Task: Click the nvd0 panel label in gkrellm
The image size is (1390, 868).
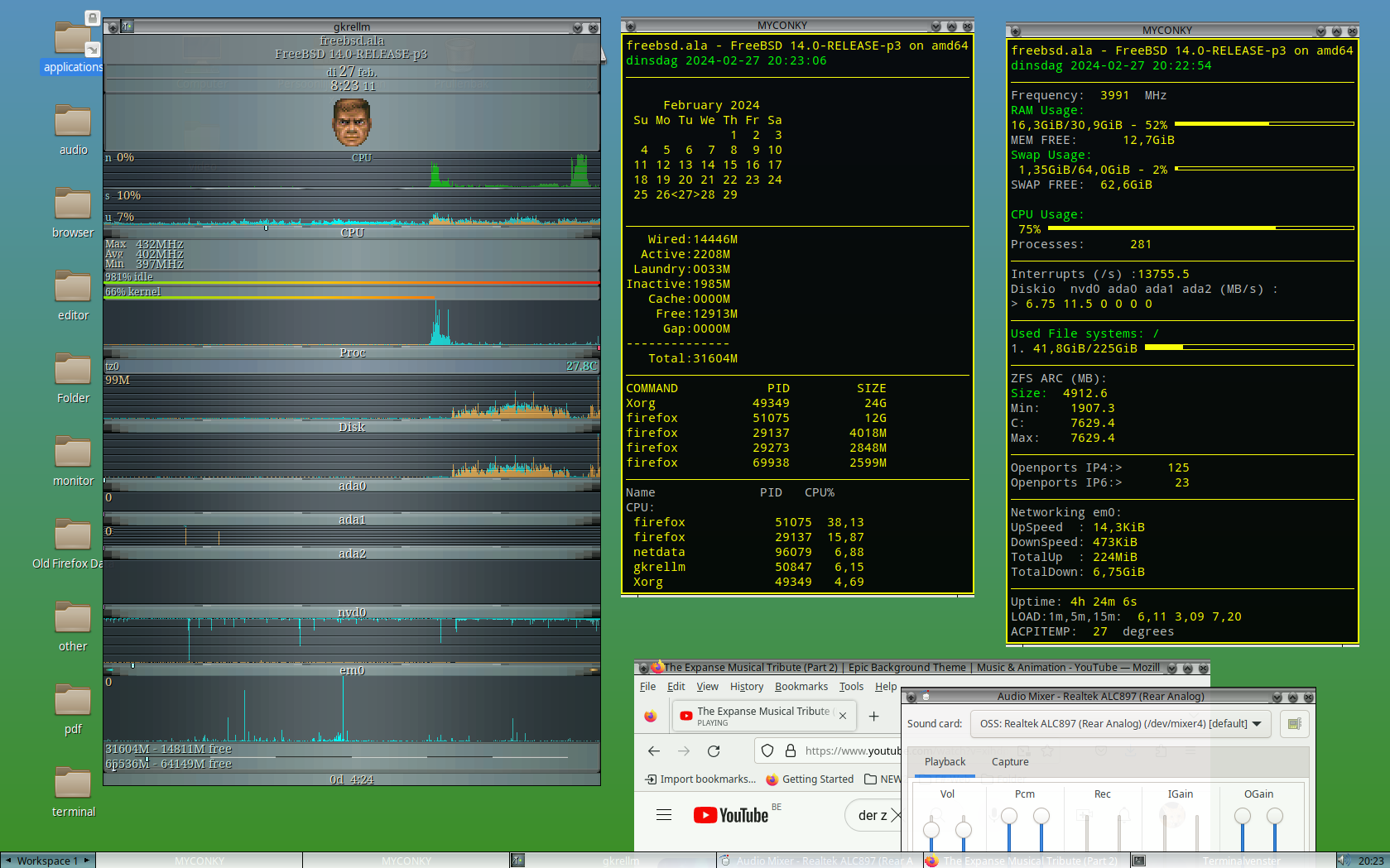Action: click(352, 612)
